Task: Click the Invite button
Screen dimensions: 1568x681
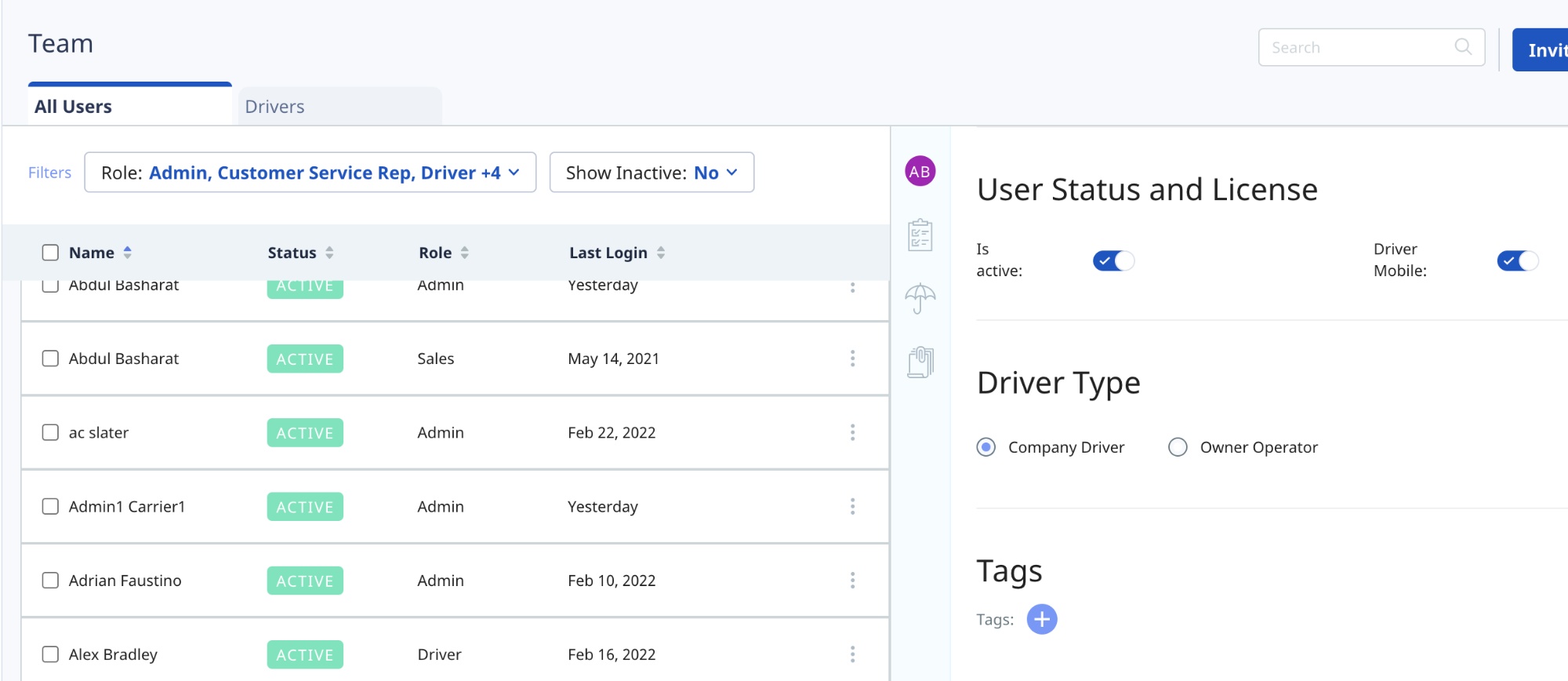Action: pos(1541,50)
